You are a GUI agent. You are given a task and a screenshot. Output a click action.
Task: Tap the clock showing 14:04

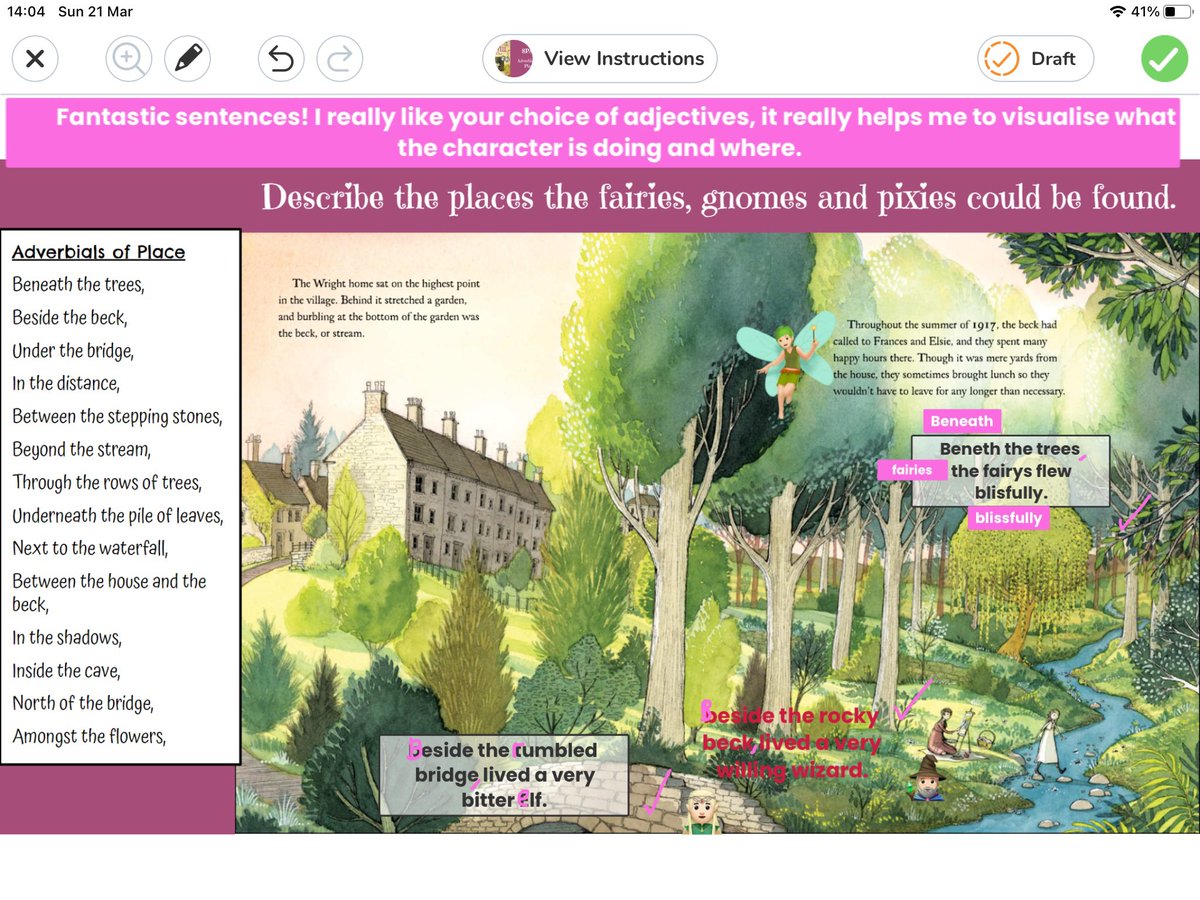tap(25, 11)
